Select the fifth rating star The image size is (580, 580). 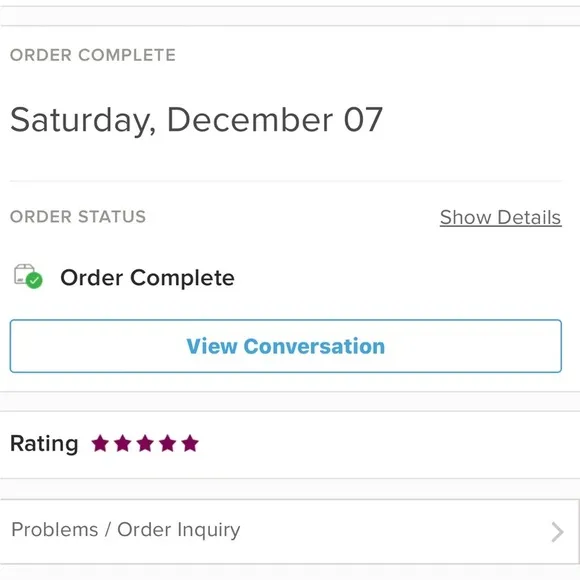tap(190, 443)
